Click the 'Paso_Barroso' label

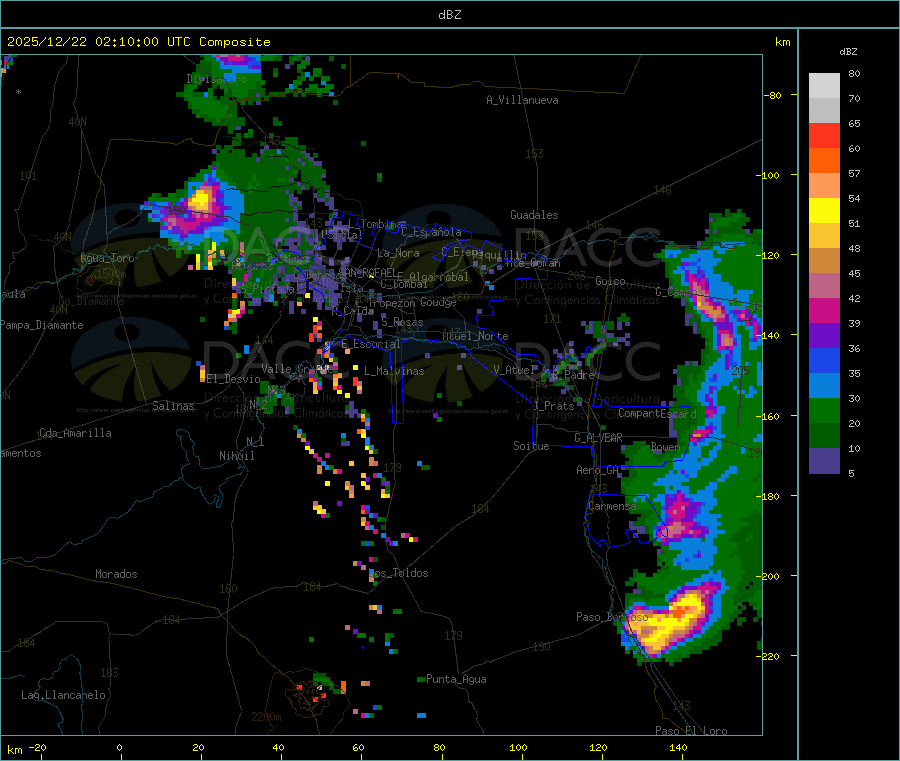612,617
